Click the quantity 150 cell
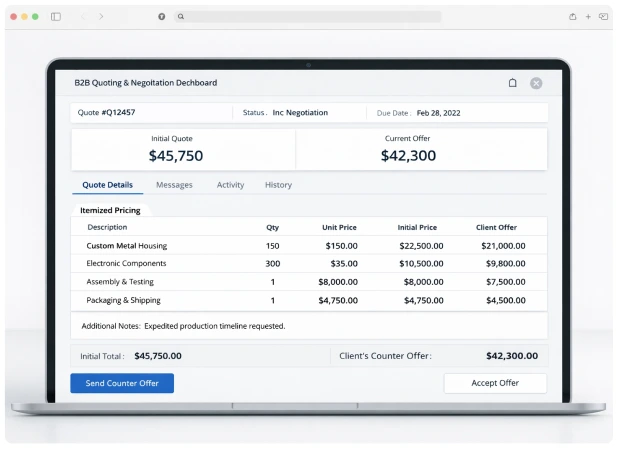 tap(272, 246)
